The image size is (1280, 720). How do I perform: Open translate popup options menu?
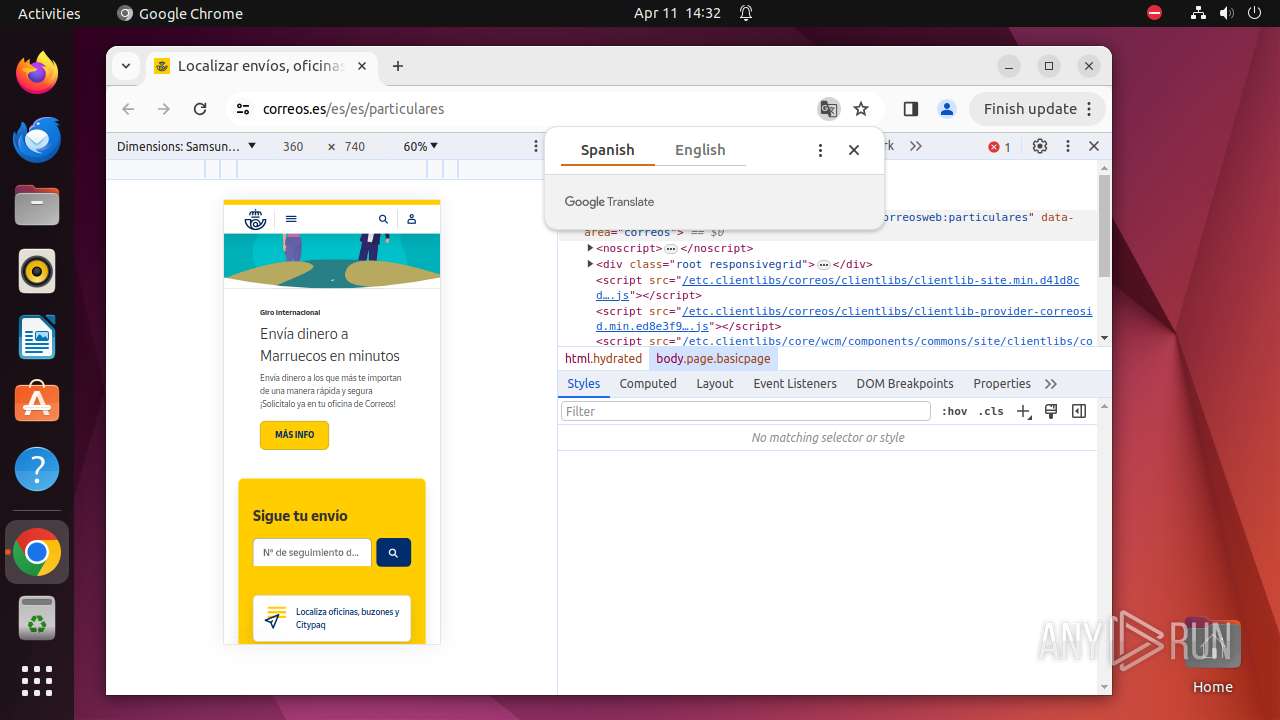[820, 150]
